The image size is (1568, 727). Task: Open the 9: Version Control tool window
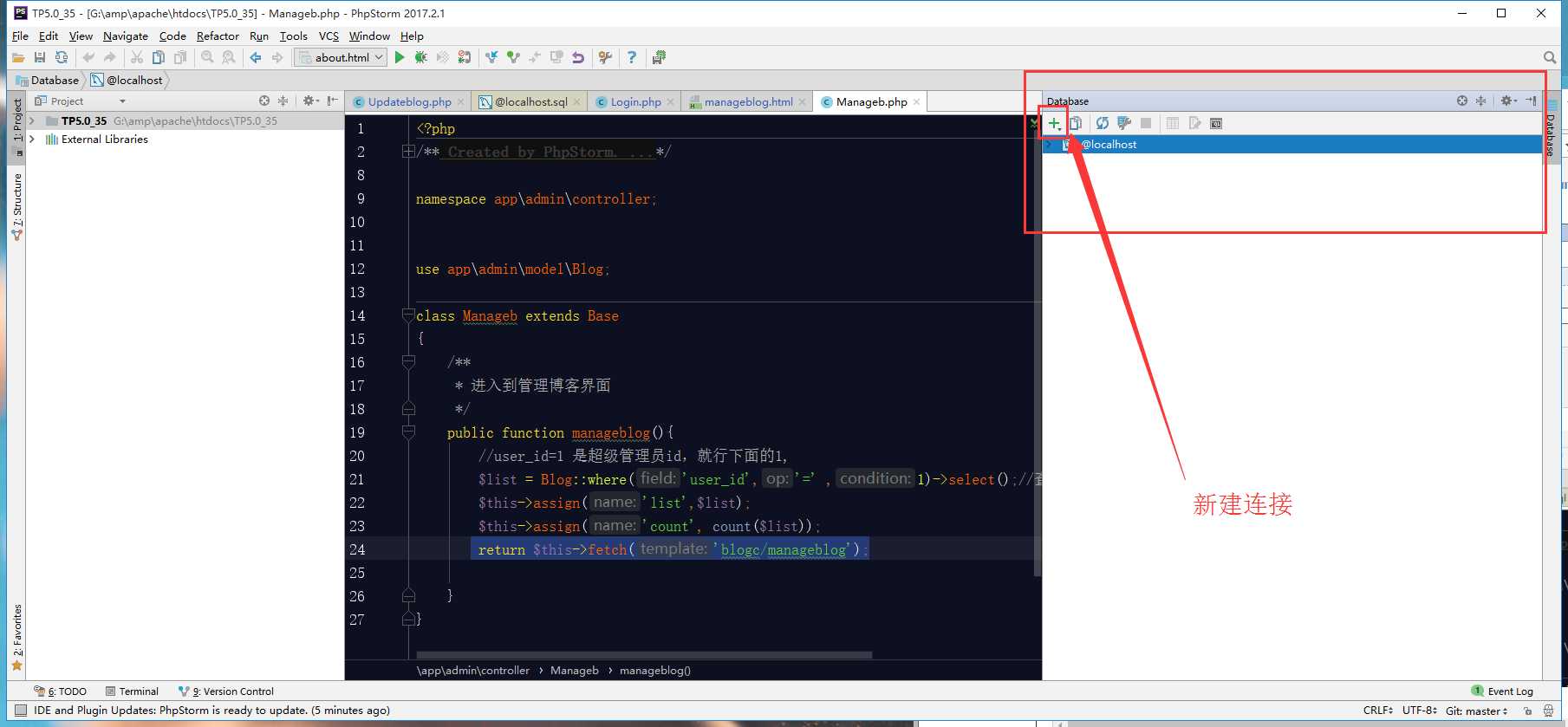click(x=225, y=691)
